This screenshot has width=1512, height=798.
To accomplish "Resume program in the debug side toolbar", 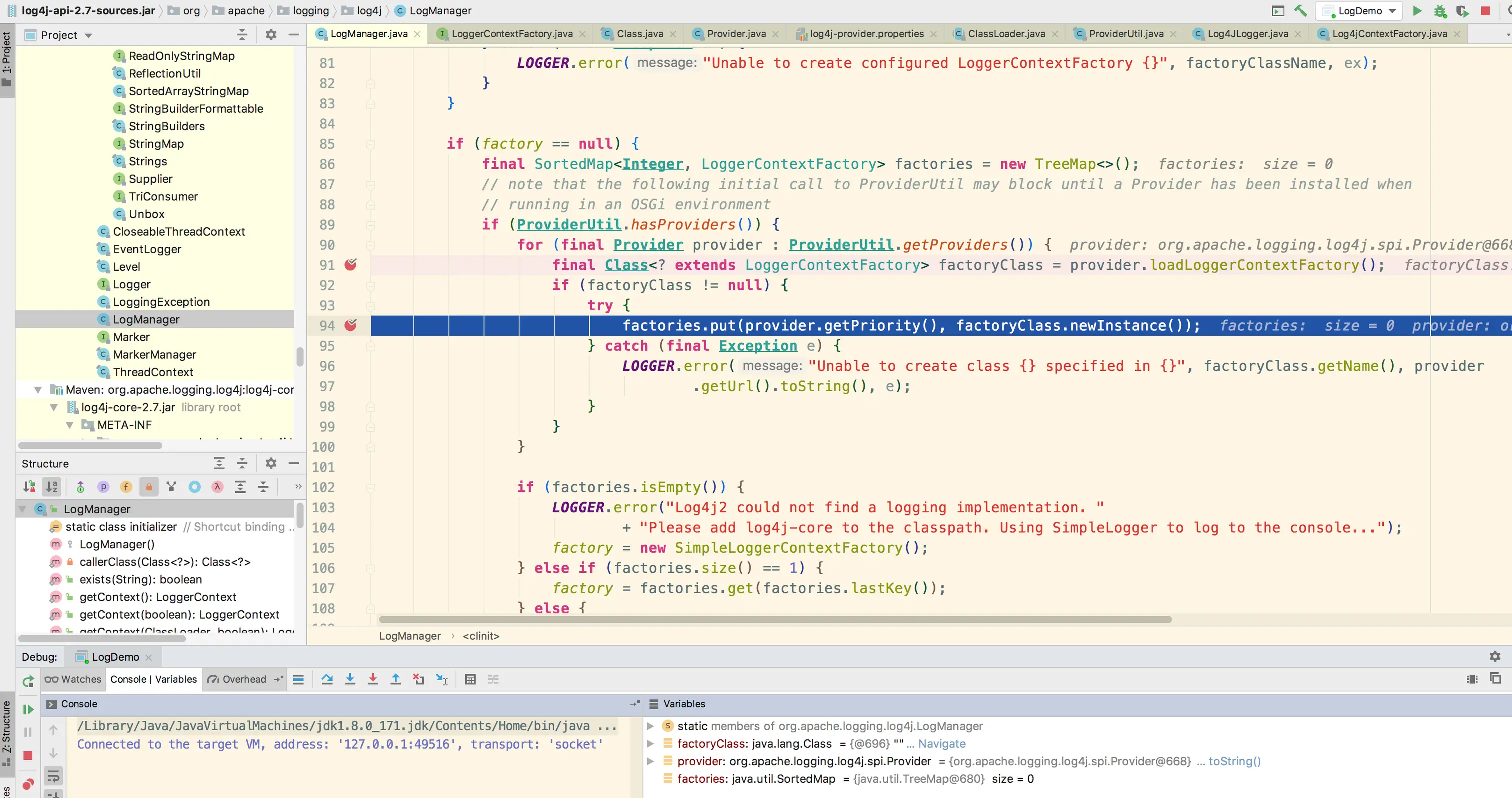I will click(x=27, y=709).
